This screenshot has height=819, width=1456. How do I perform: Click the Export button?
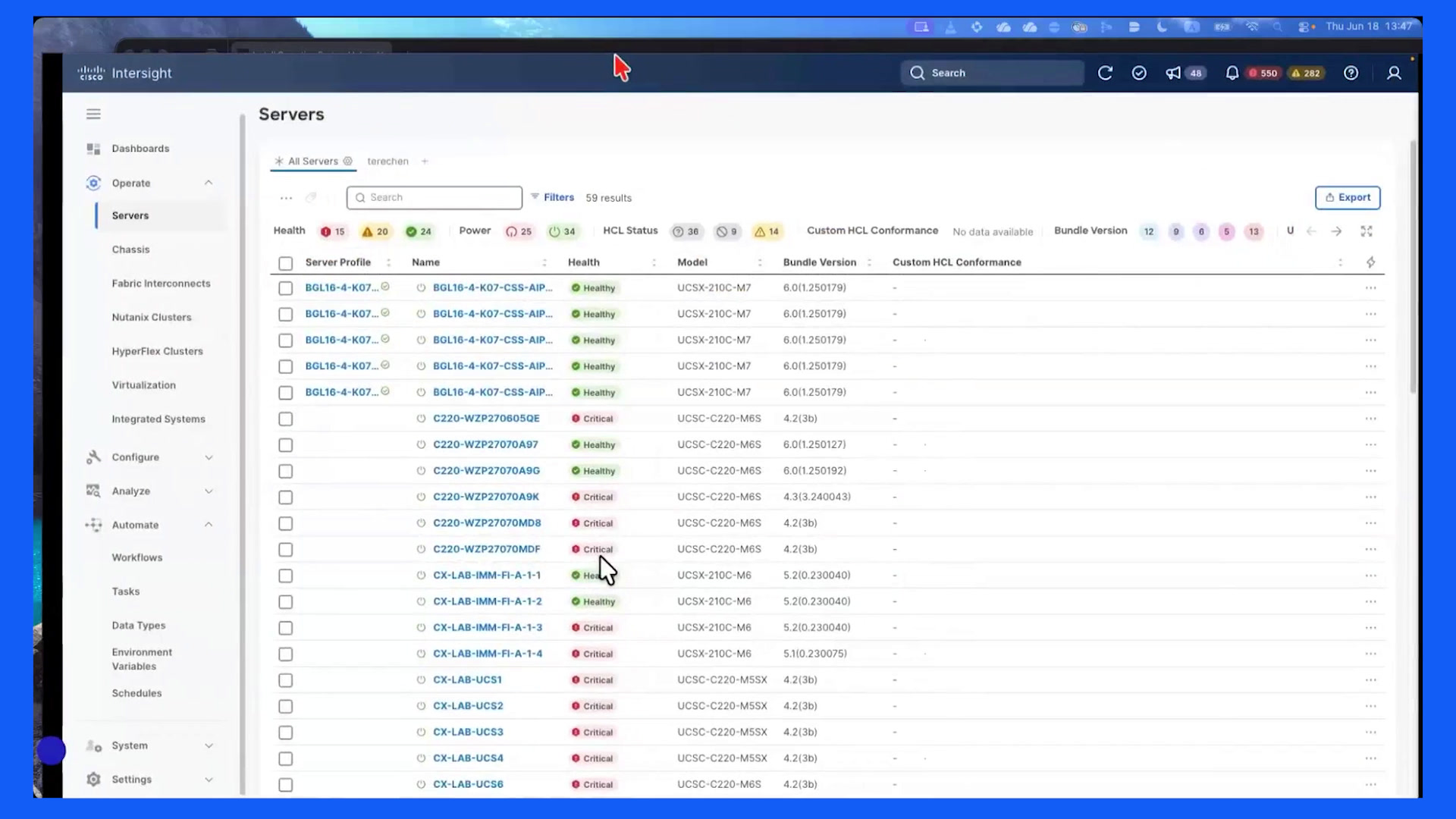coord(1348,197)
